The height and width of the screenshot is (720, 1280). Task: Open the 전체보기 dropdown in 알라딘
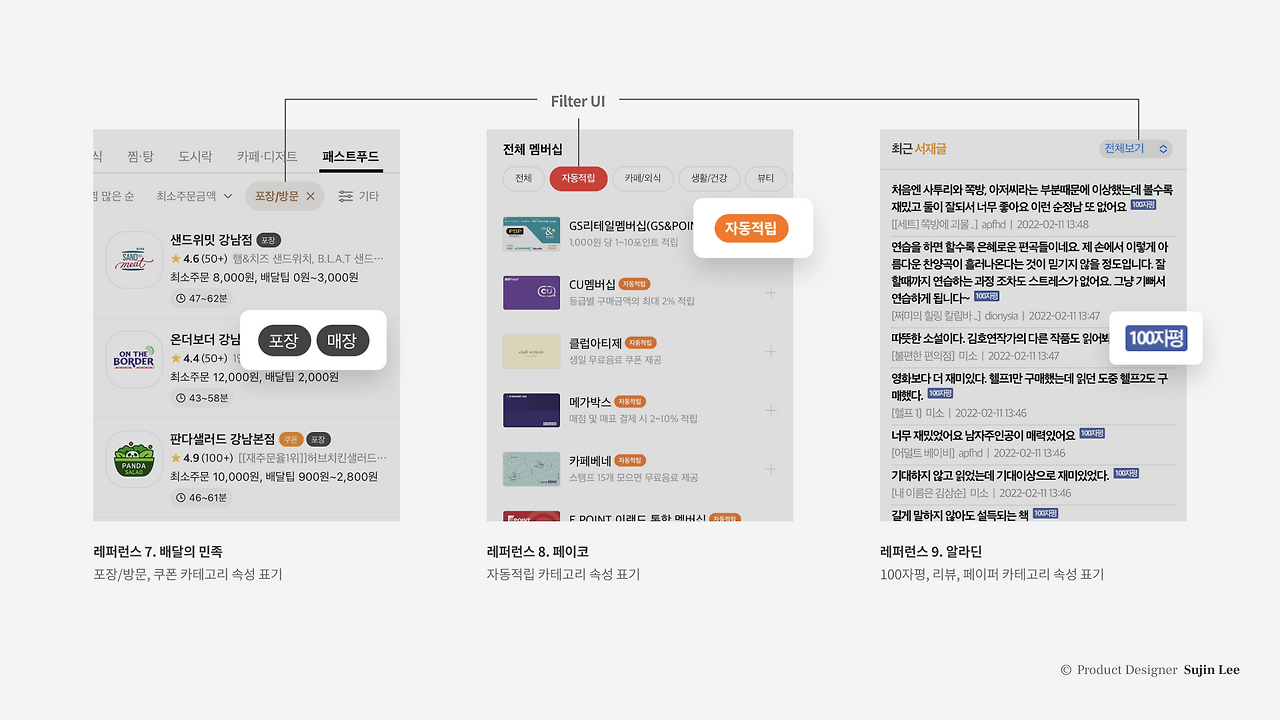click(1135, 149)
